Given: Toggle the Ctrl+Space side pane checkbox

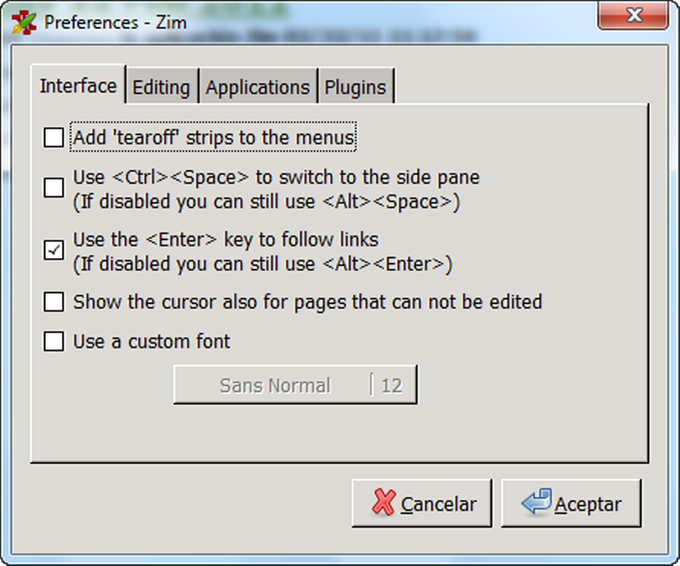Looking at the screenshot, I should 54,188.
